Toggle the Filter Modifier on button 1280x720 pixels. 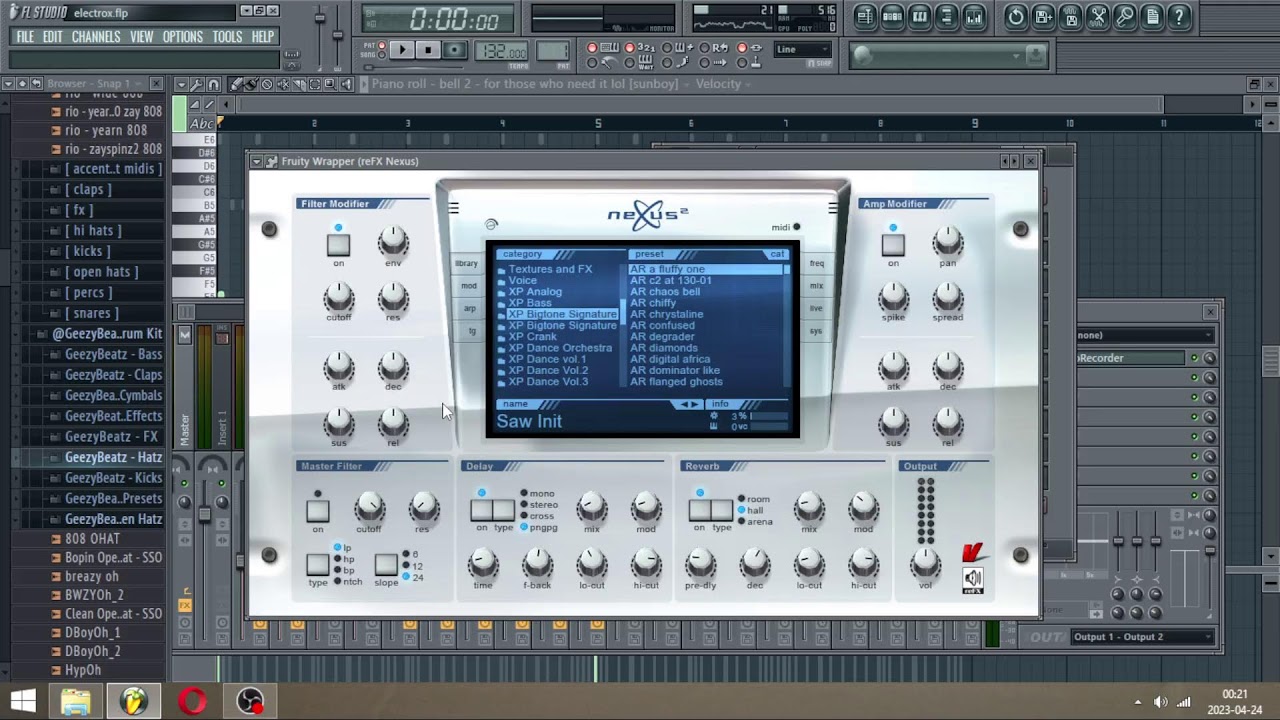click(x=338, y=245)
